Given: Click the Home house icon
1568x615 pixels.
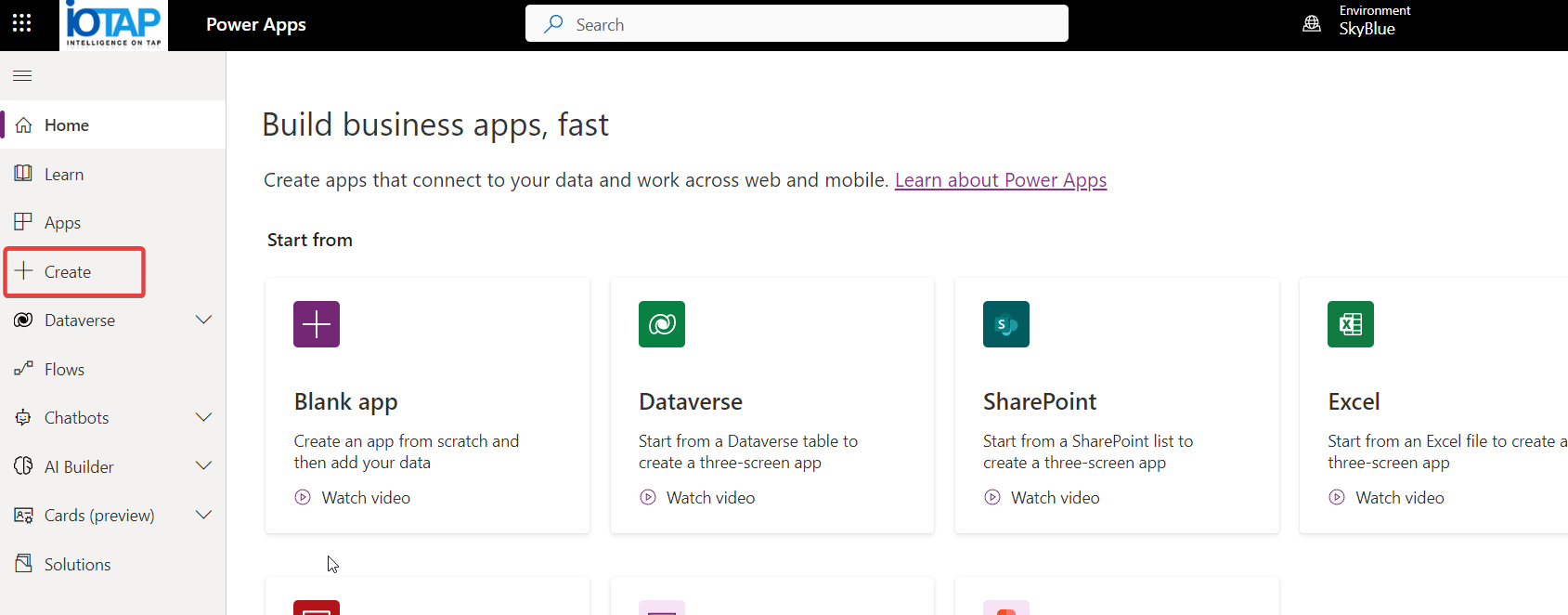Looking at the screenshot, I should click(x=24, y=125).
